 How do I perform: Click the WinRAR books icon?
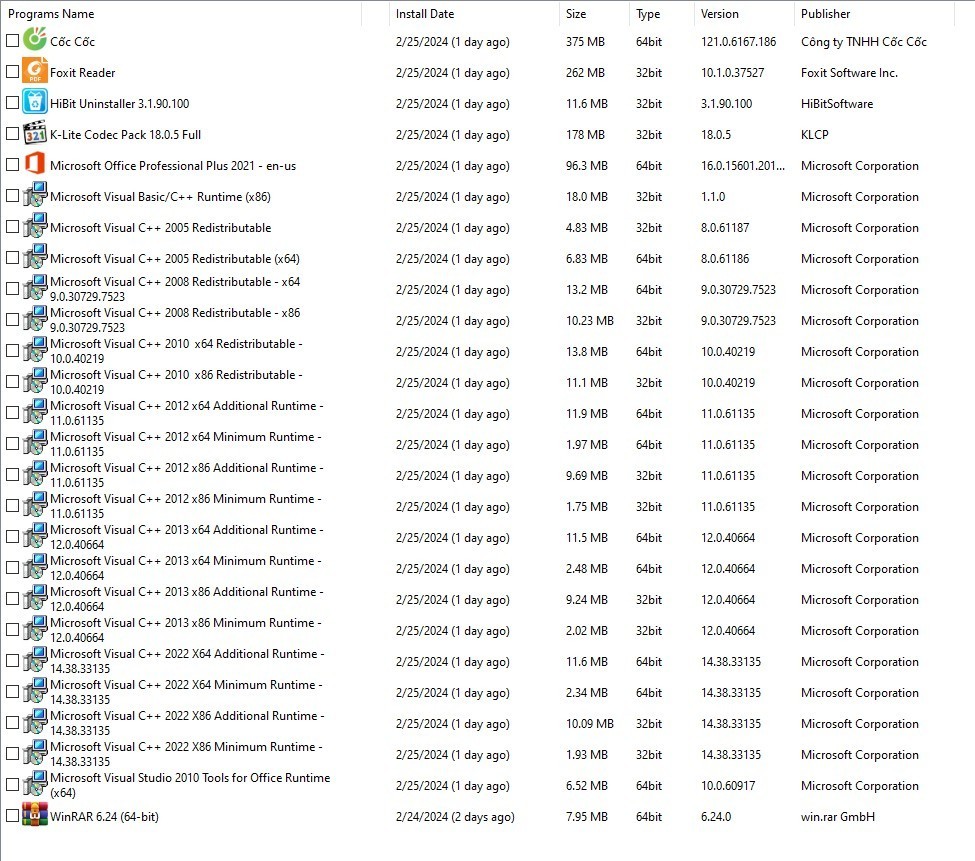point(35,816)
